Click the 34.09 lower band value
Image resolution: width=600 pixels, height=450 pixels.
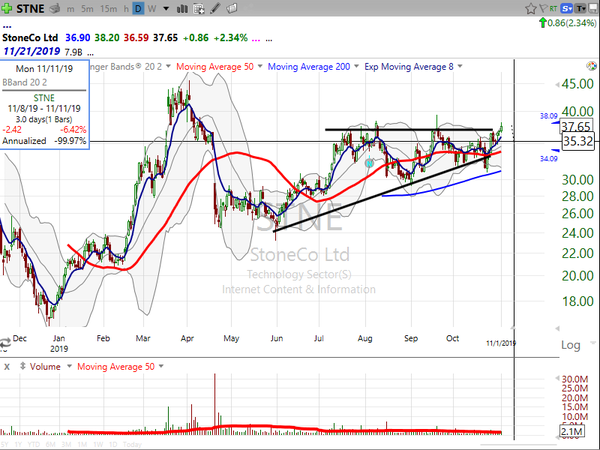[548, 158]
